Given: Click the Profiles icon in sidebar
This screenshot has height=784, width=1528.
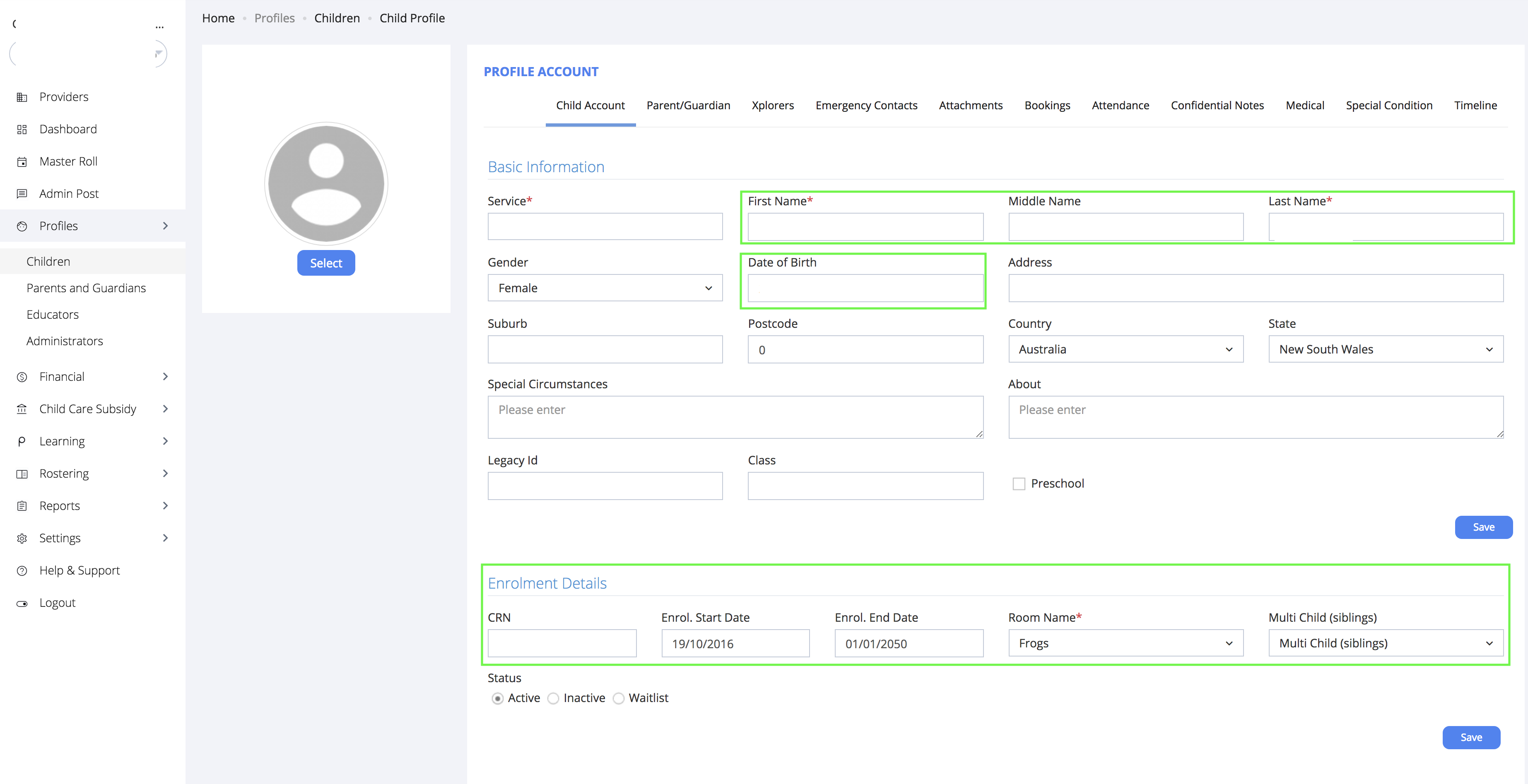Looking at the screenshot, I should tap(22, 226).
